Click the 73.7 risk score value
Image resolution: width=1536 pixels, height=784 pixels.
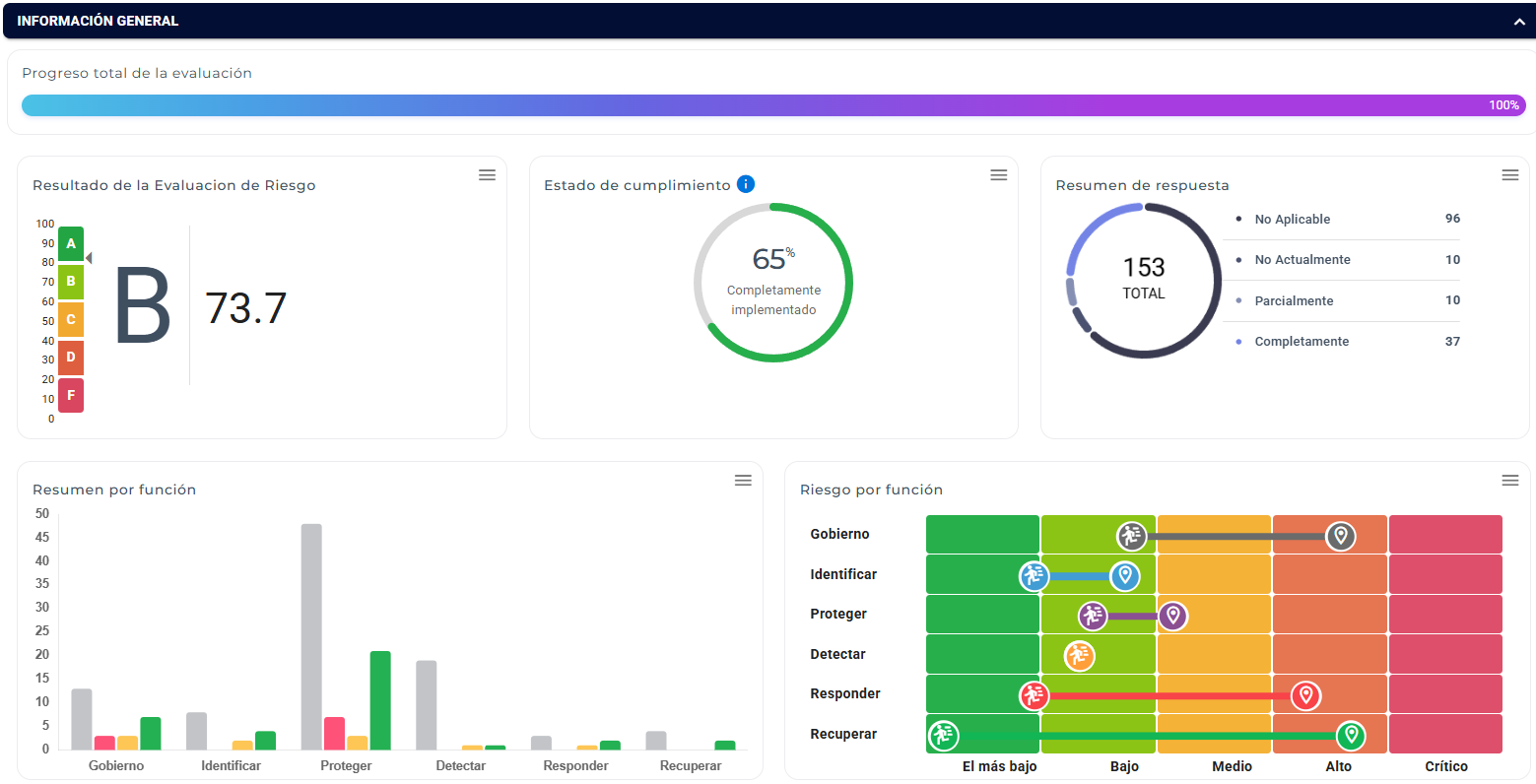click(245, 308)
